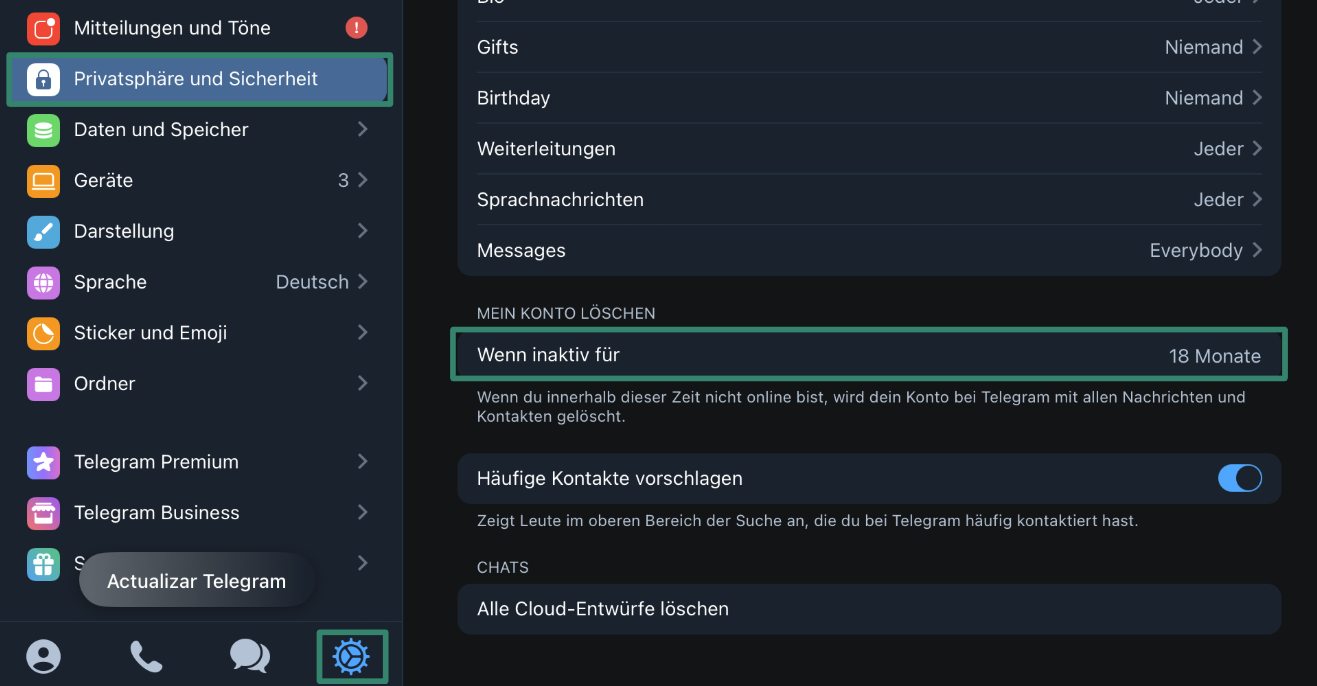Click Alle Cloud-Entwürfe löschen
The height and width of the screenshot is (686, 1317).
tap(602, 609)
